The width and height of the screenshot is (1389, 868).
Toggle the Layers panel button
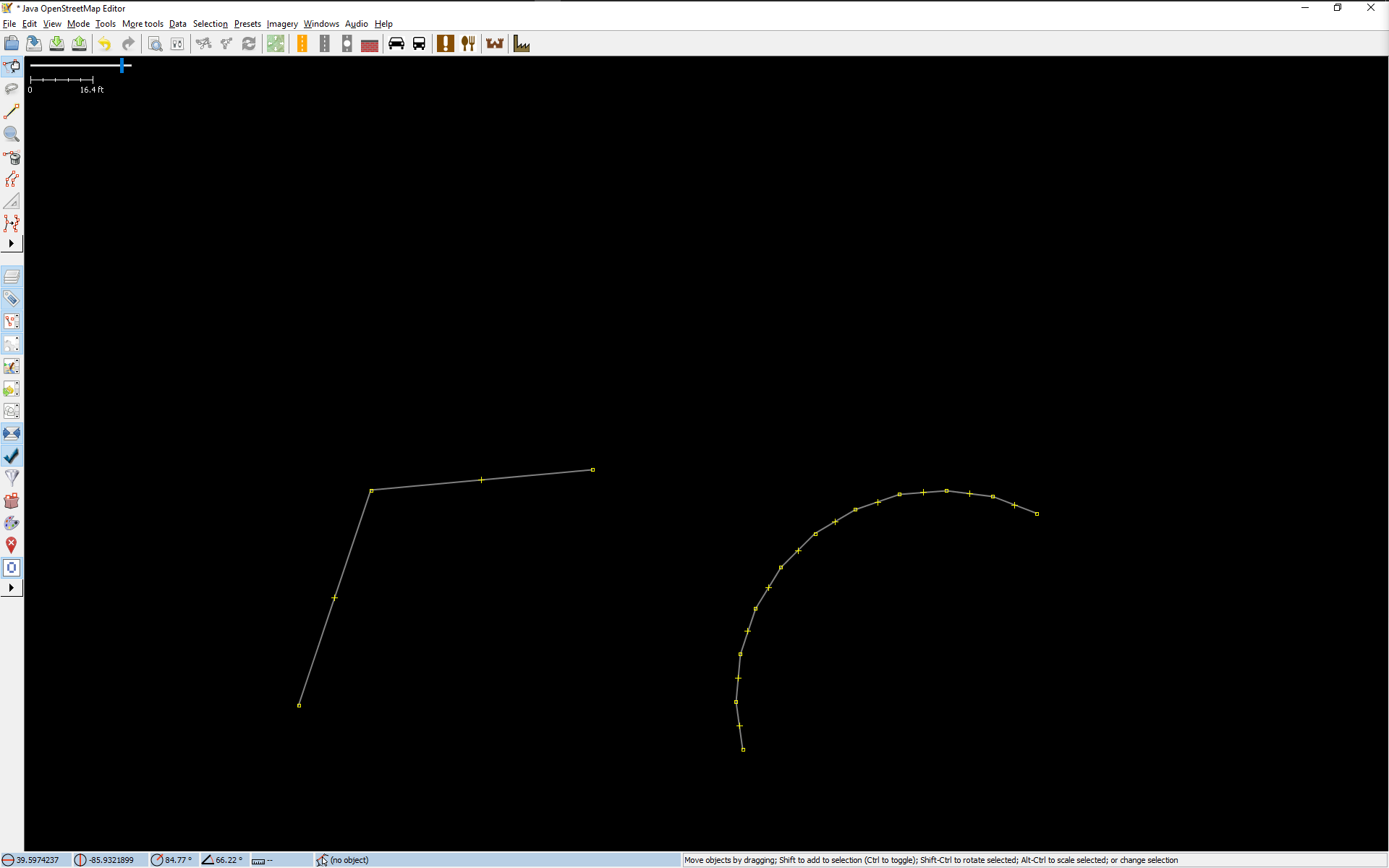12,276
